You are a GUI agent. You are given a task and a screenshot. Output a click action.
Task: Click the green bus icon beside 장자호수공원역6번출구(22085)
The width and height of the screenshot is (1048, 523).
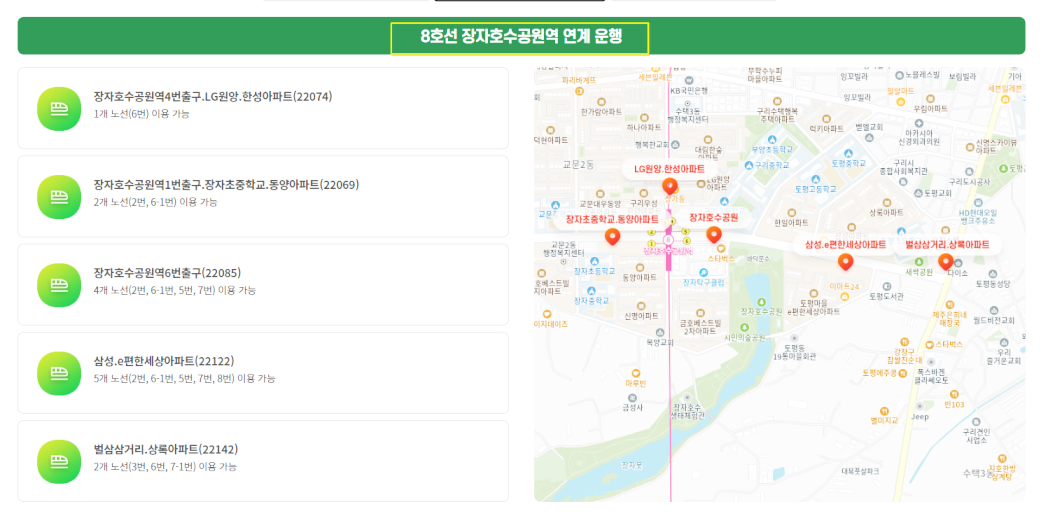[x=59, y=285]
